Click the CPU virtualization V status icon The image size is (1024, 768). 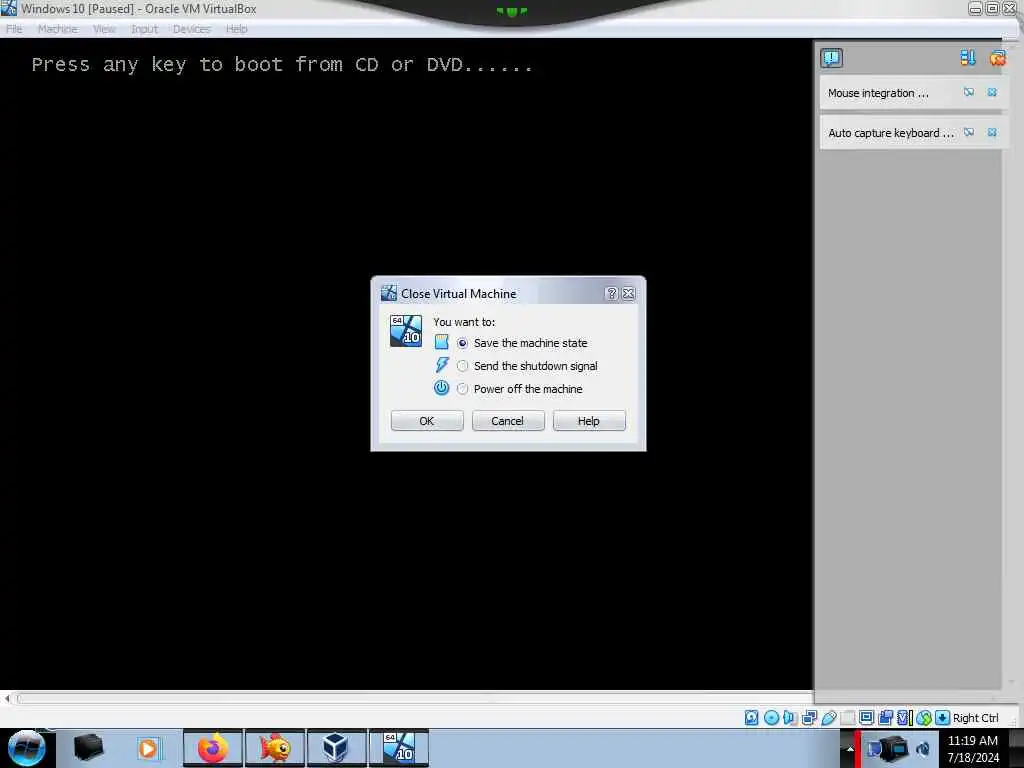pos(904,718)
